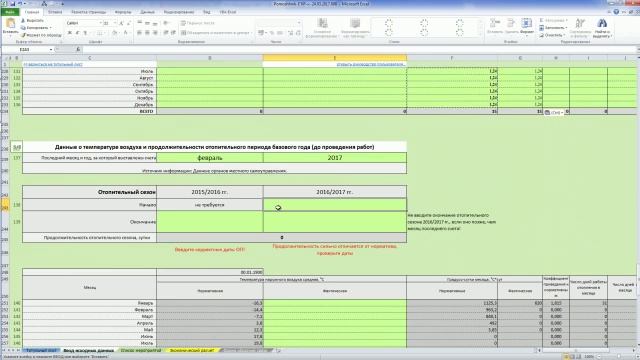Open the font size dropdown
The width and height of the screenshot is (640, 360).
(x=115, y=23)
